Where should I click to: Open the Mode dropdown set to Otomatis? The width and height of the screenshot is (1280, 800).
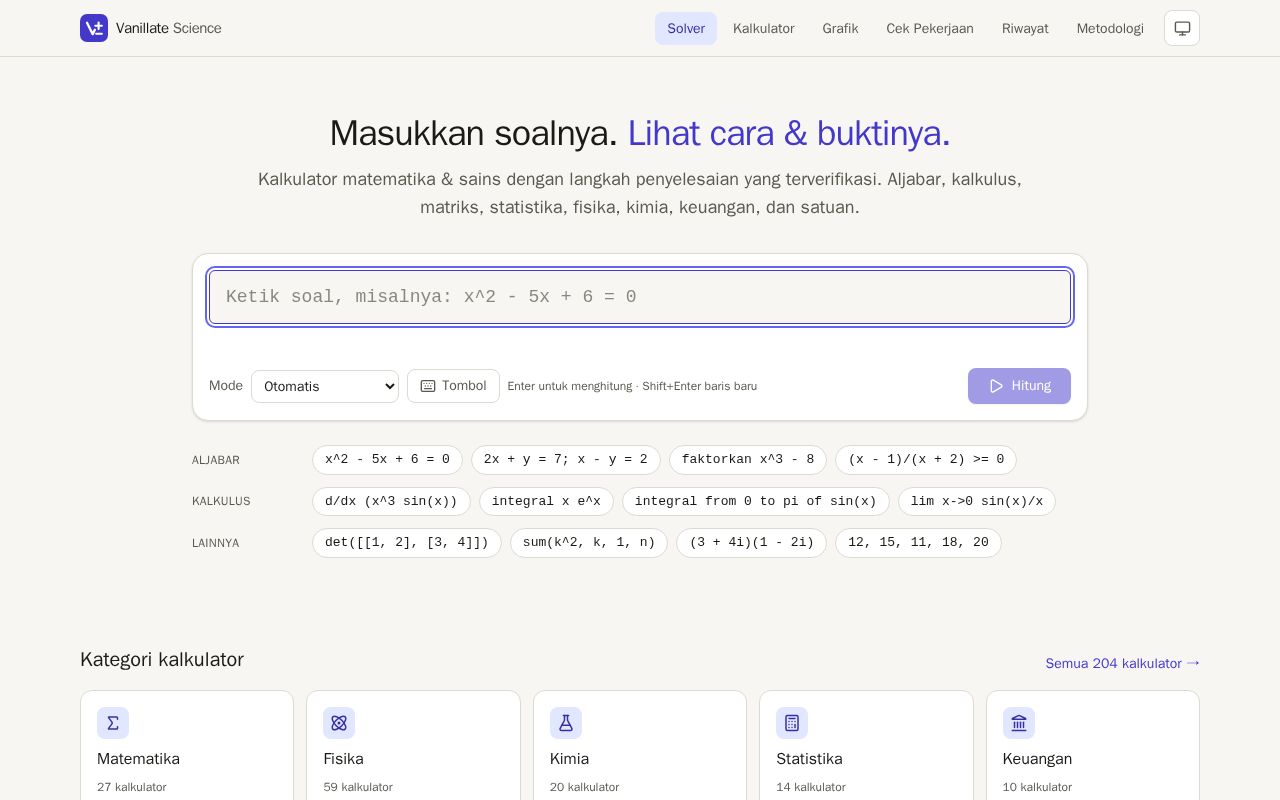[x=325, y=386]
